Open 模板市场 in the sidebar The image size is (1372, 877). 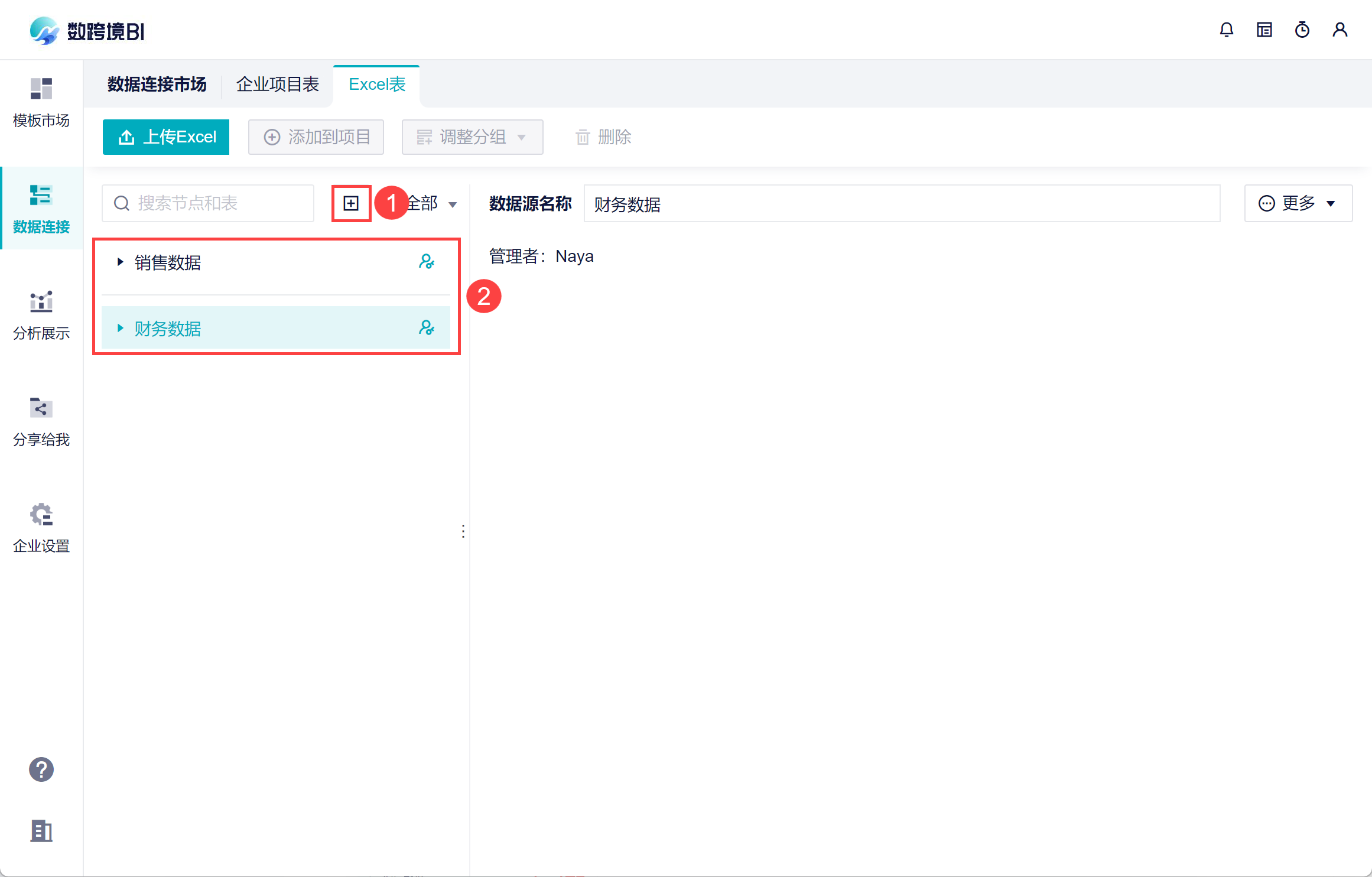point(41,103)
